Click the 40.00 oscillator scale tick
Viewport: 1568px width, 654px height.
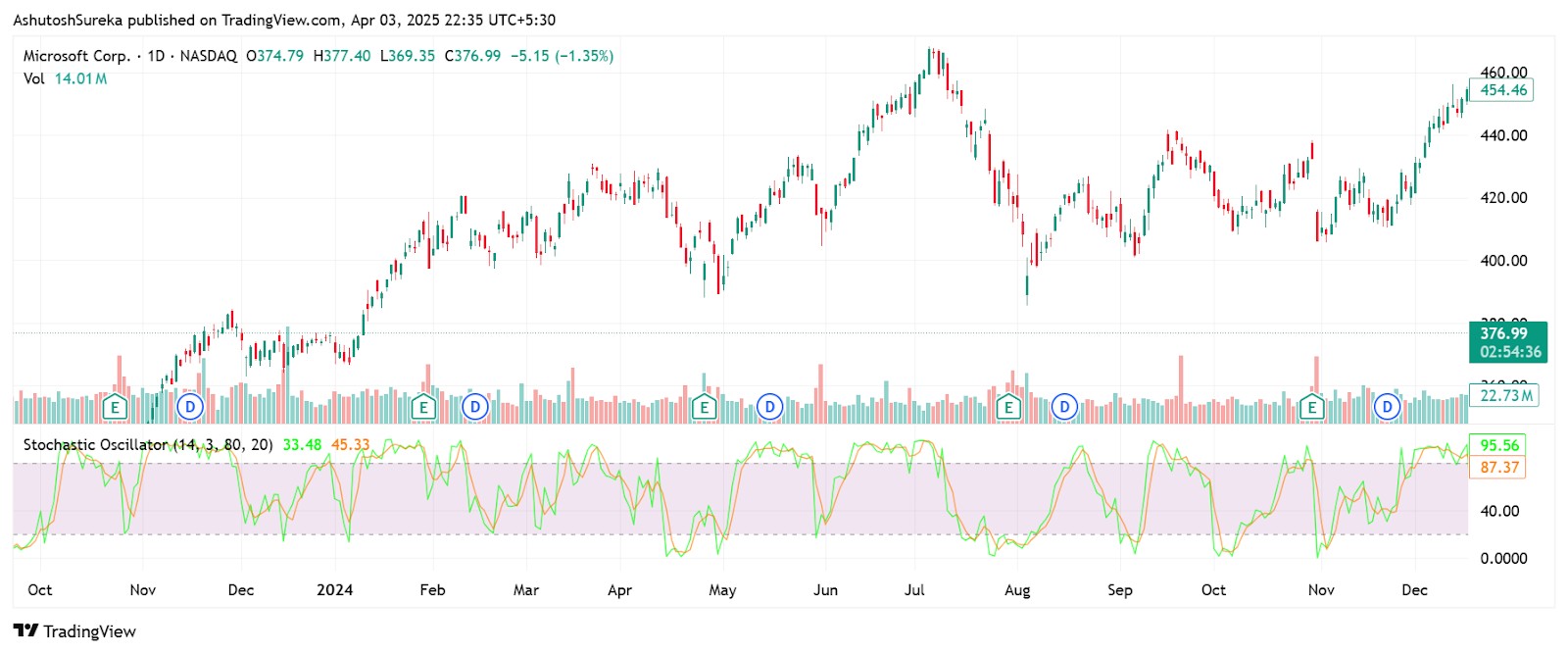(1499, 511)
